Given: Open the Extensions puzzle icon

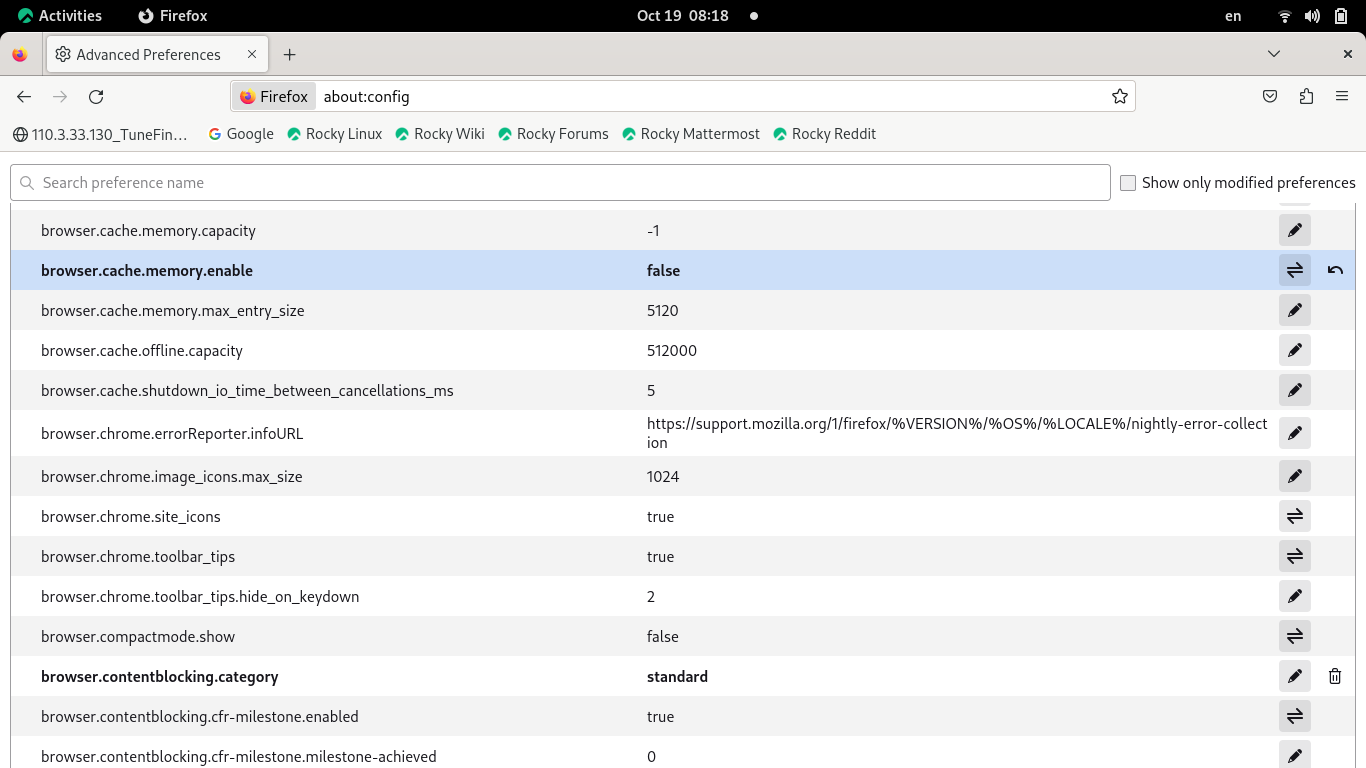Looking at the screenshot, I should pyautogui.click(x=1306, y=96).
